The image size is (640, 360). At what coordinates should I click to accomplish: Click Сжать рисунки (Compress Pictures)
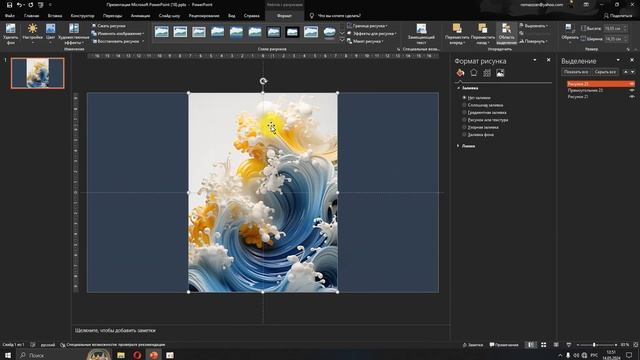[x=109, y=26]
